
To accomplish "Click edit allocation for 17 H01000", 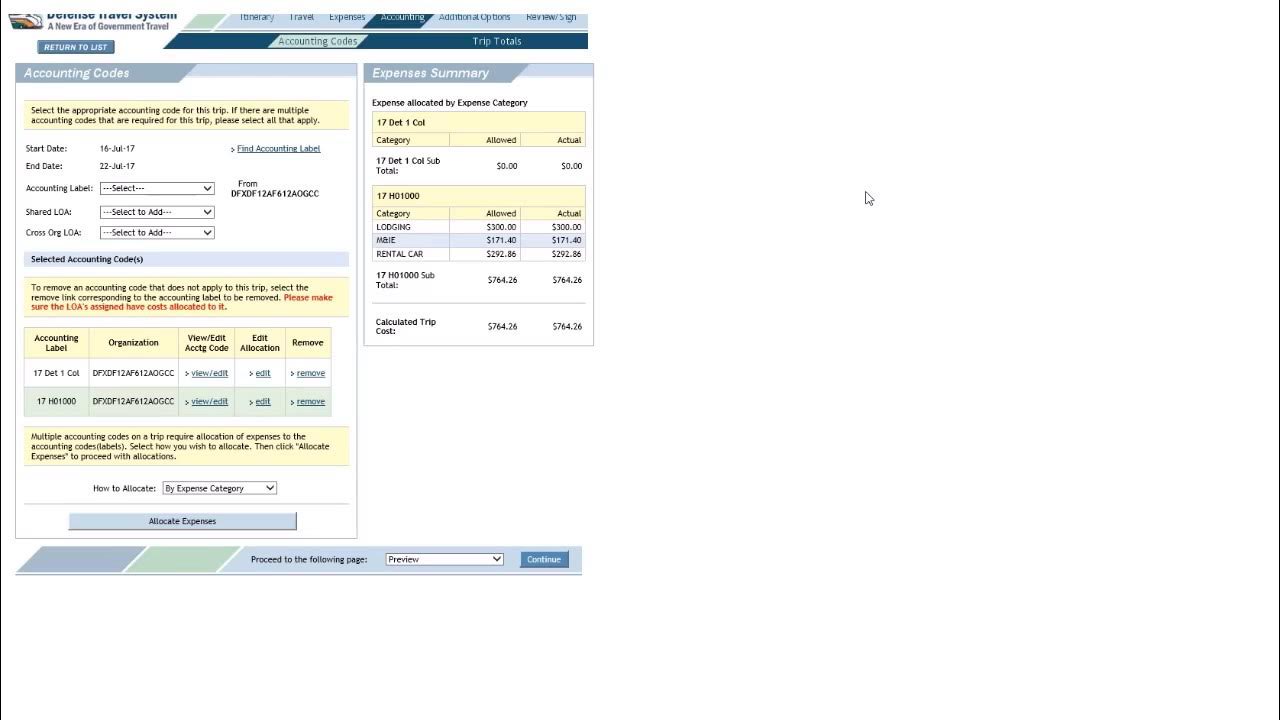I will tap(263, 402).
